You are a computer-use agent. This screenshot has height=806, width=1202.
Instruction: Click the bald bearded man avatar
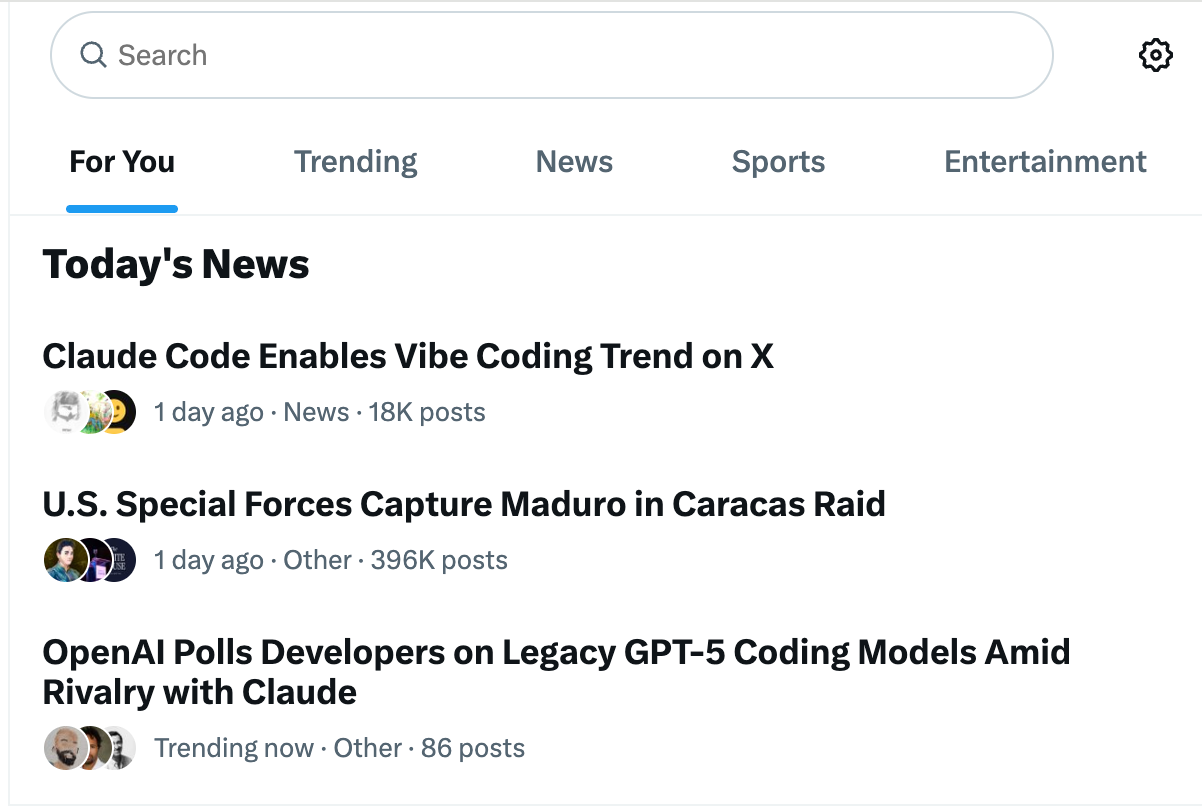[62, 748]
